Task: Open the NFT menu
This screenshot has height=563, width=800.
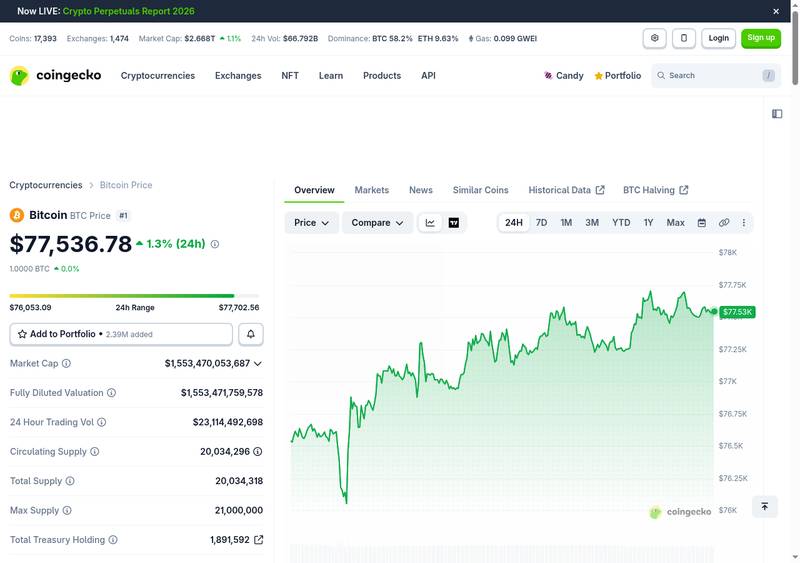Action: 290,76
